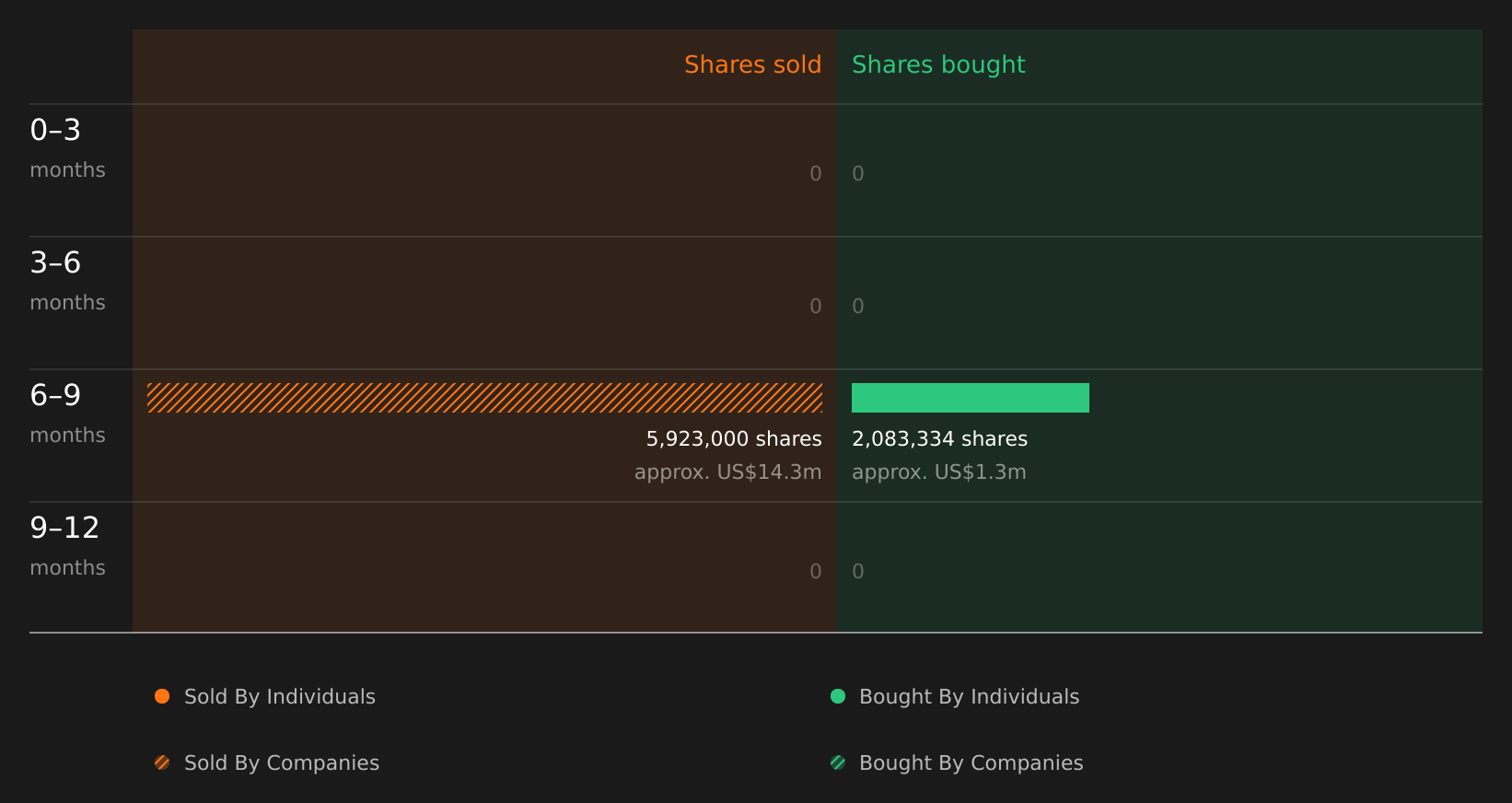Click the Shares bought column header
The height and width of the screenshot is (803, 1512).
coord(938,65)
